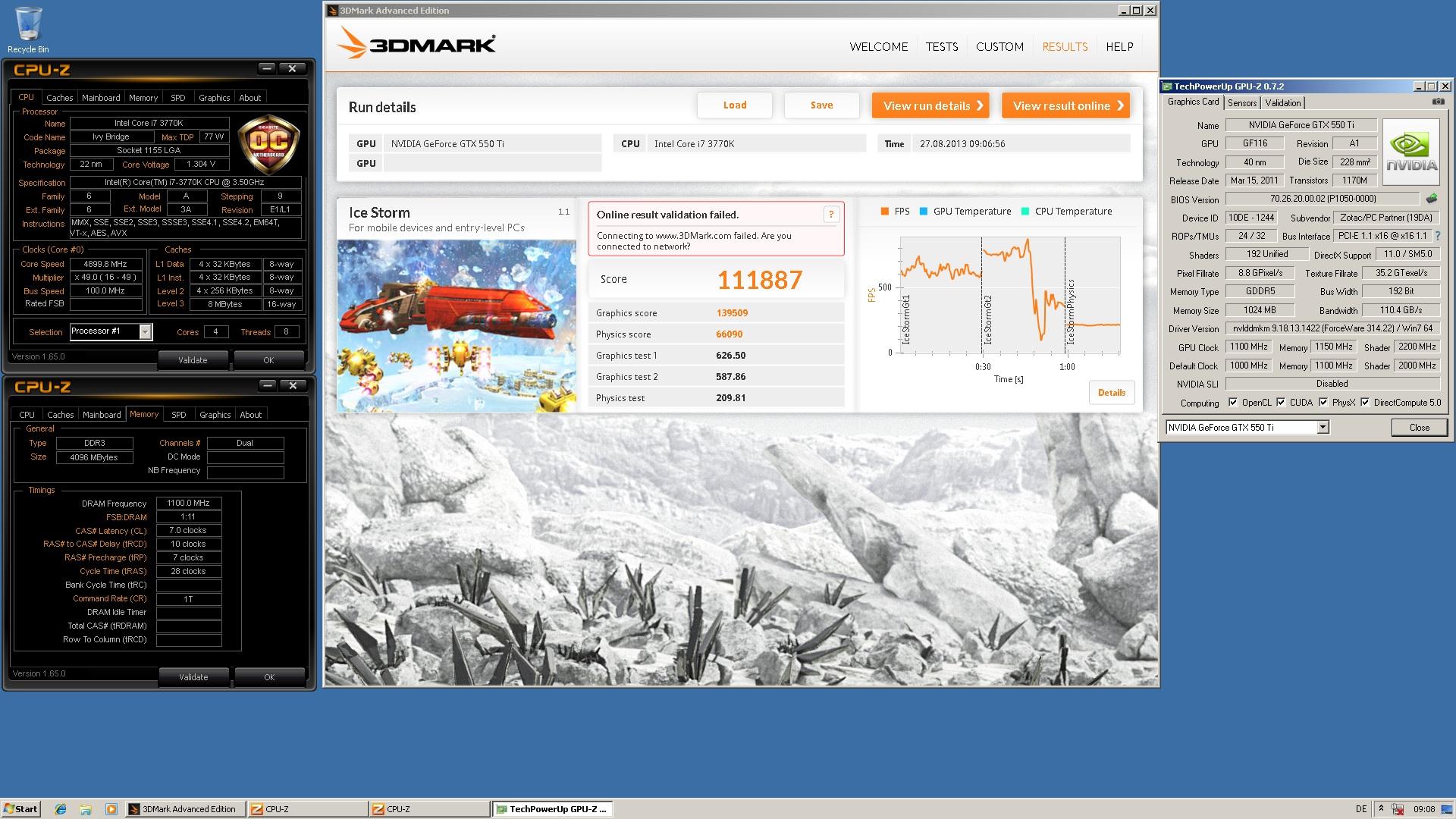Open the WELCOME tab in 3DMark
This screenshot has width=1456, height=819.
878,47
